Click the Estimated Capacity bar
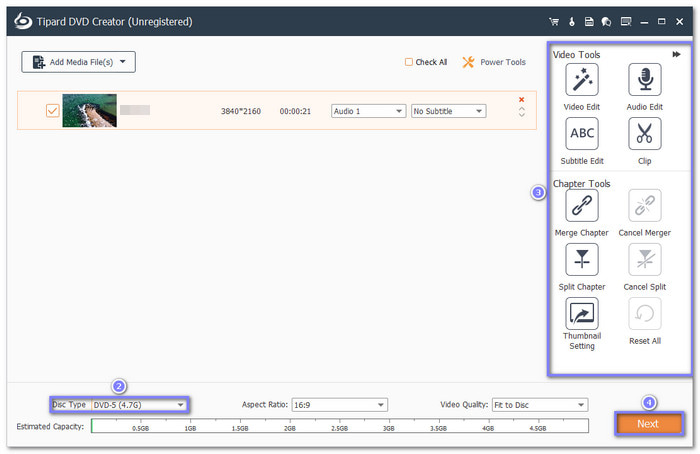 click(340, 426)
